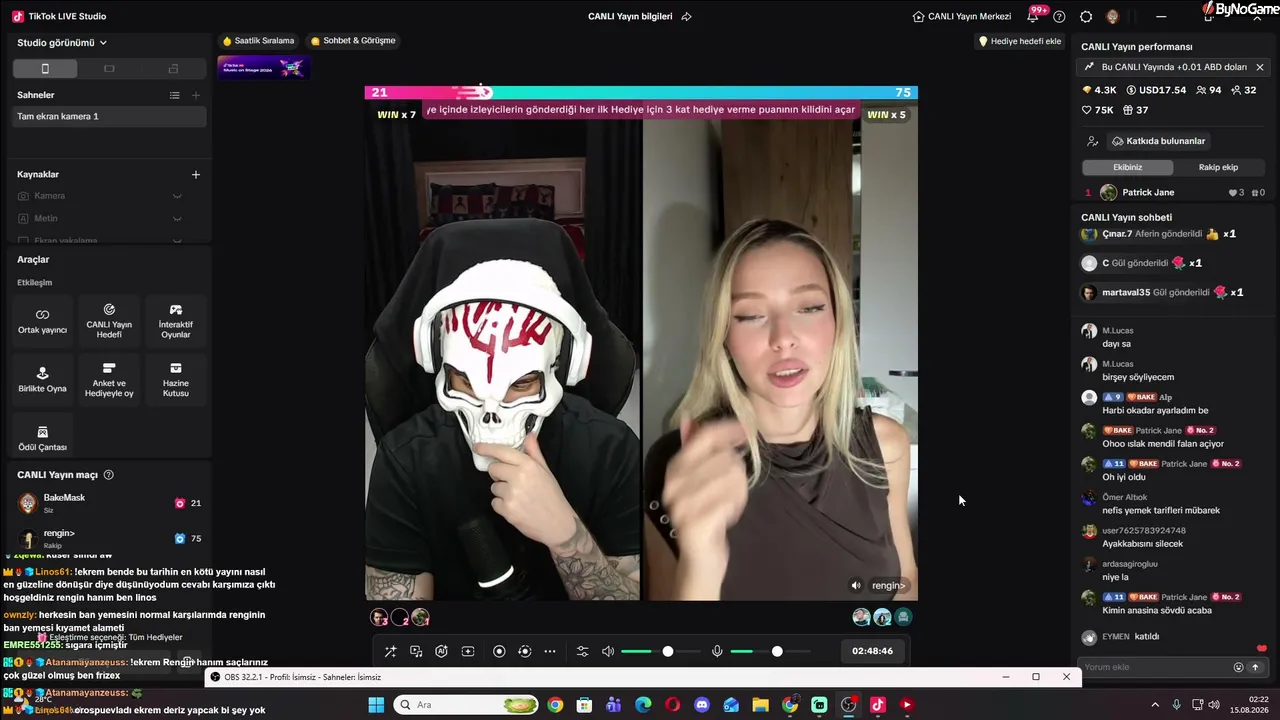Click the add-overlay icon beside the AI icon
This screenshot has width=1280, height=720.
(467, 652)
